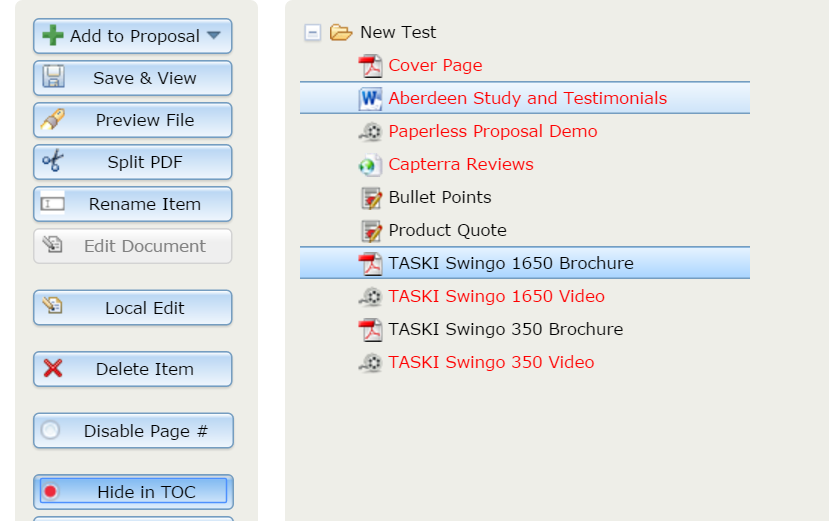Open the Add to Proposal dropdown arrow
The height and width of the screenshot is (521, 829).
click(x=214, y=35)
